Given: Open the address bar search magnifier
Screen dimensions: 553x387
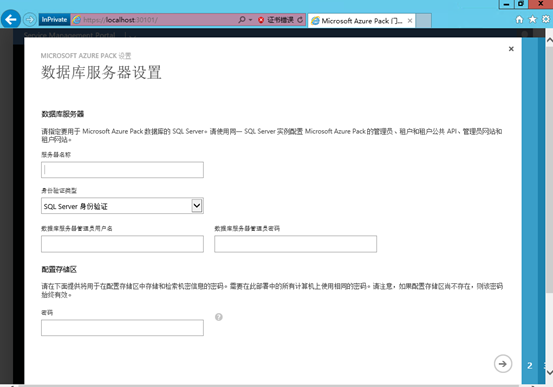Looking at the screenshot, I should tap(242, 20).
